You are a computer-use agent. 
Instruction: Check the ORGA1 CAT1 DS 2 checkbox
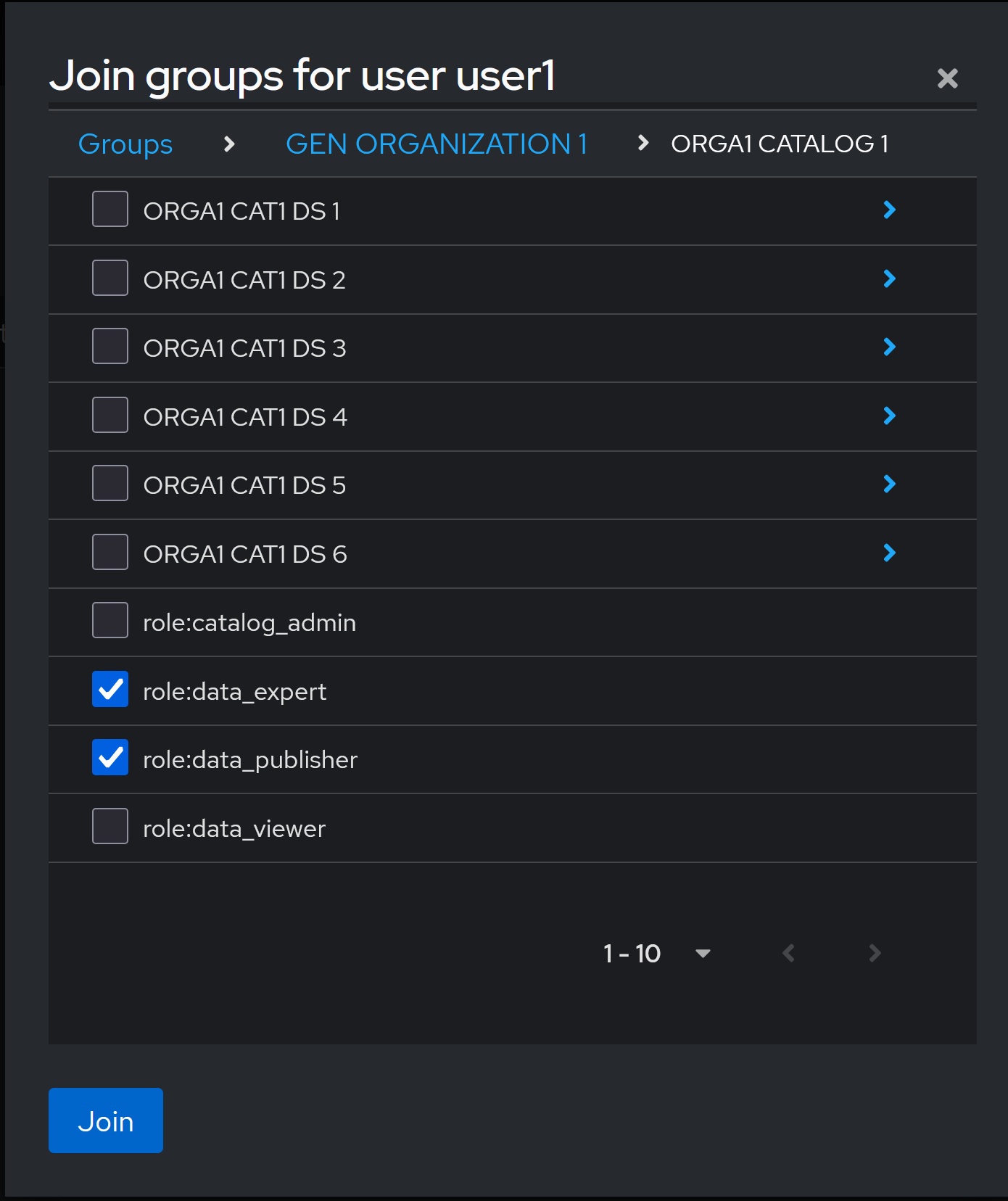110,278
